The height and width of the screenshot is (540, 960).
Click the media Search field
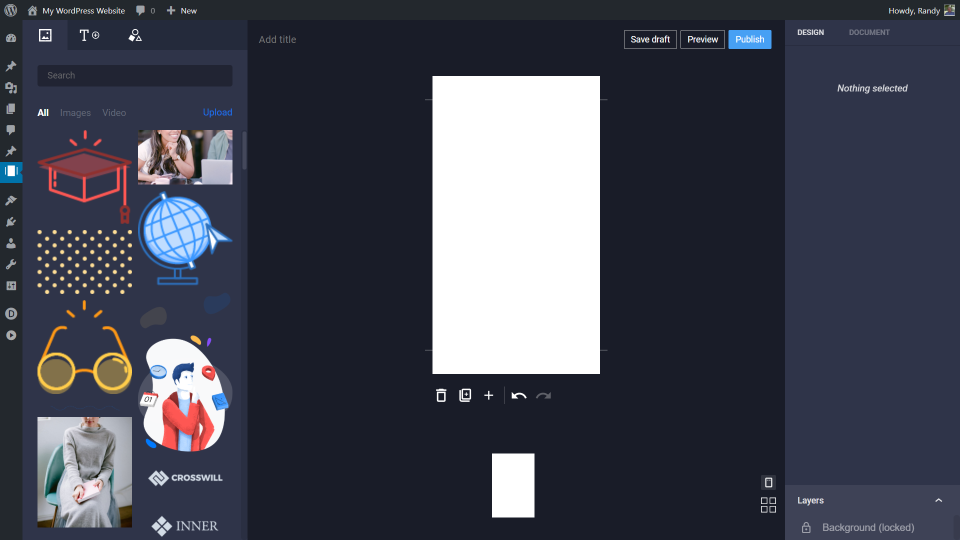click(135, 75)
